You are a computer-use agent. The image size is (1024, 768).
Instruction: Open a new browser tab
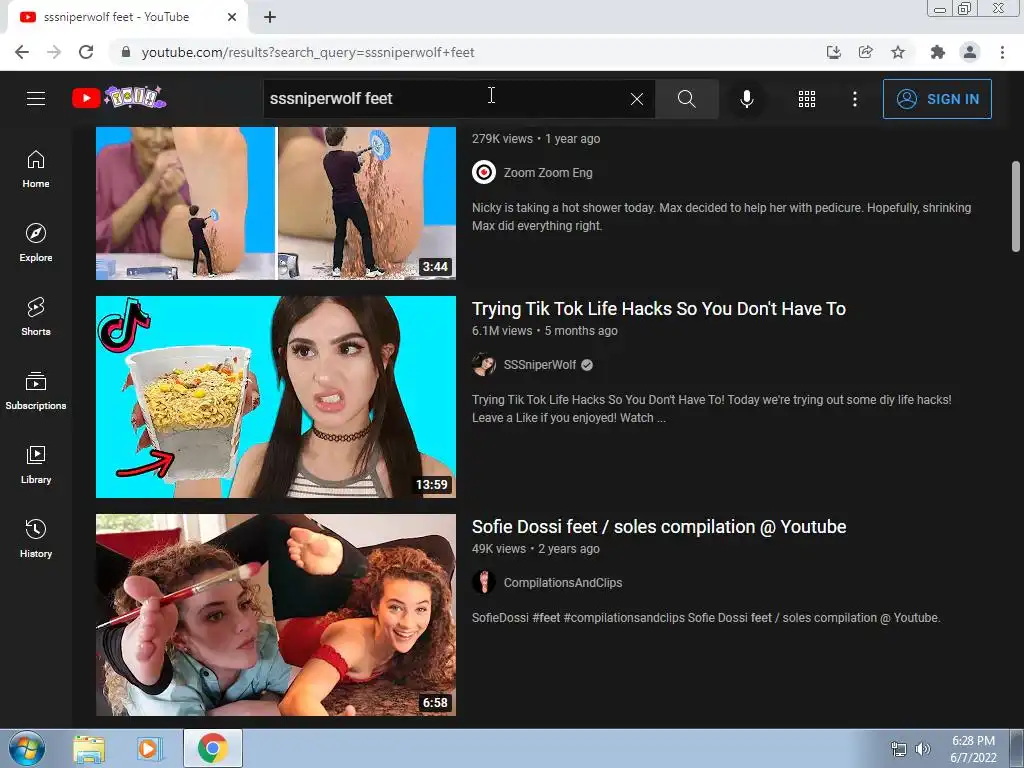tap(270, 17)
